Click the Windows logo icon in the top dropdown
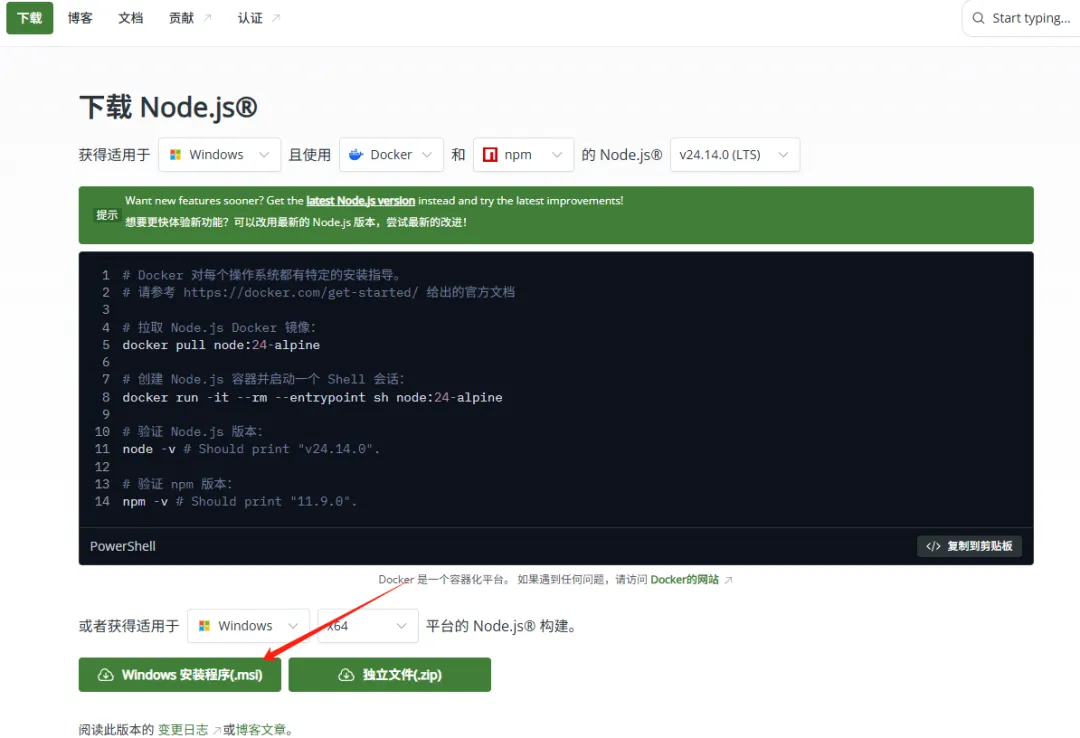Viewport: 1080px width, 738px height. click(176, 154)
